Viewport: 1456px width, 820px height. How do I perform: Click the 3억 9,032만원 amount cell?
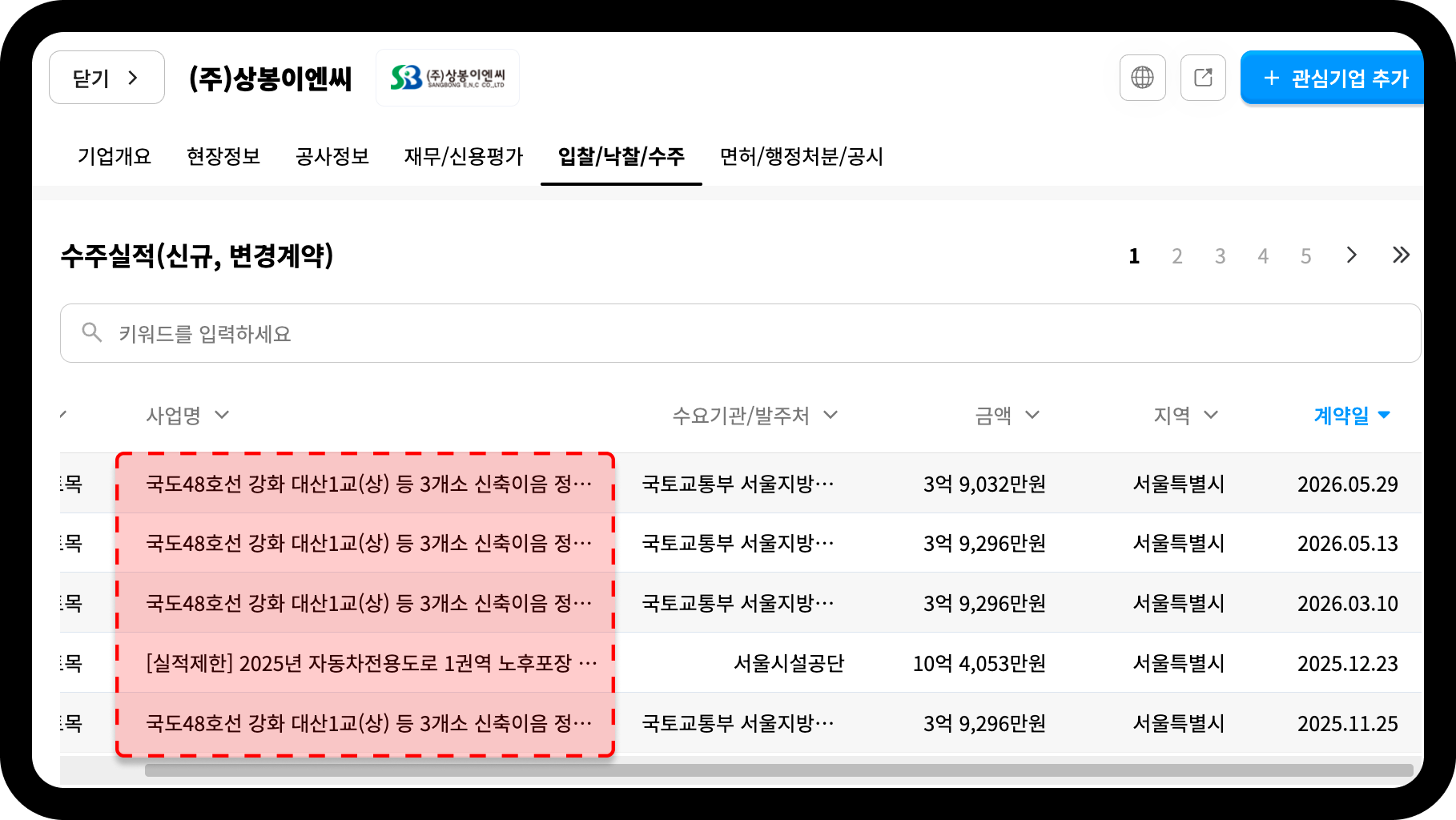(x=984, y=484)
